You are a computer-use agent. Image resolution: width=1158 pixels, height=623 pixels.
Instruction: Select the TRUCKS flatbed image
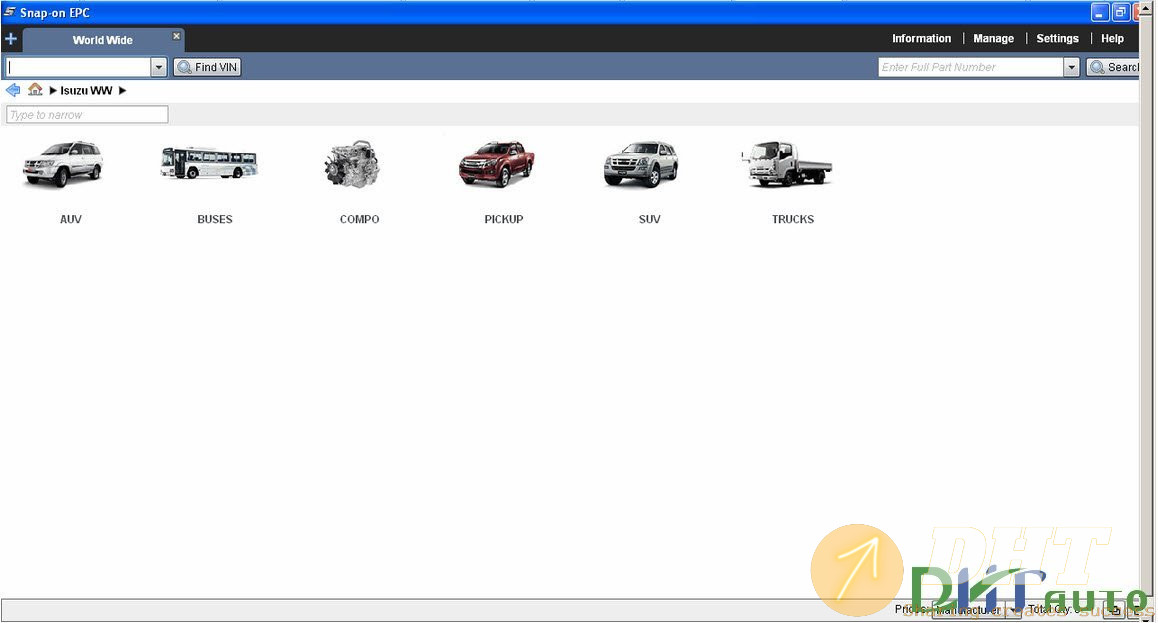click(787, 164)
